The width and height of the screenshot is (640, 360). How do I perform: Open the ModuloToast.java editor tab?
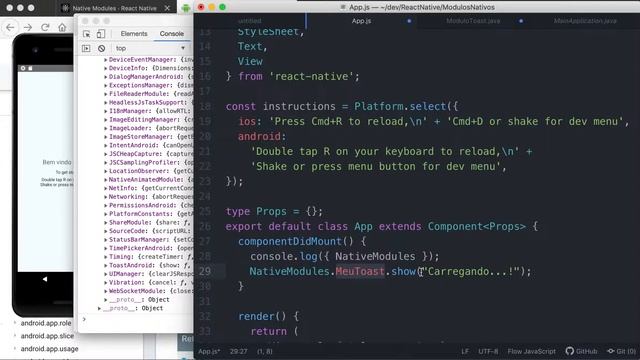[x=473, y=21]
